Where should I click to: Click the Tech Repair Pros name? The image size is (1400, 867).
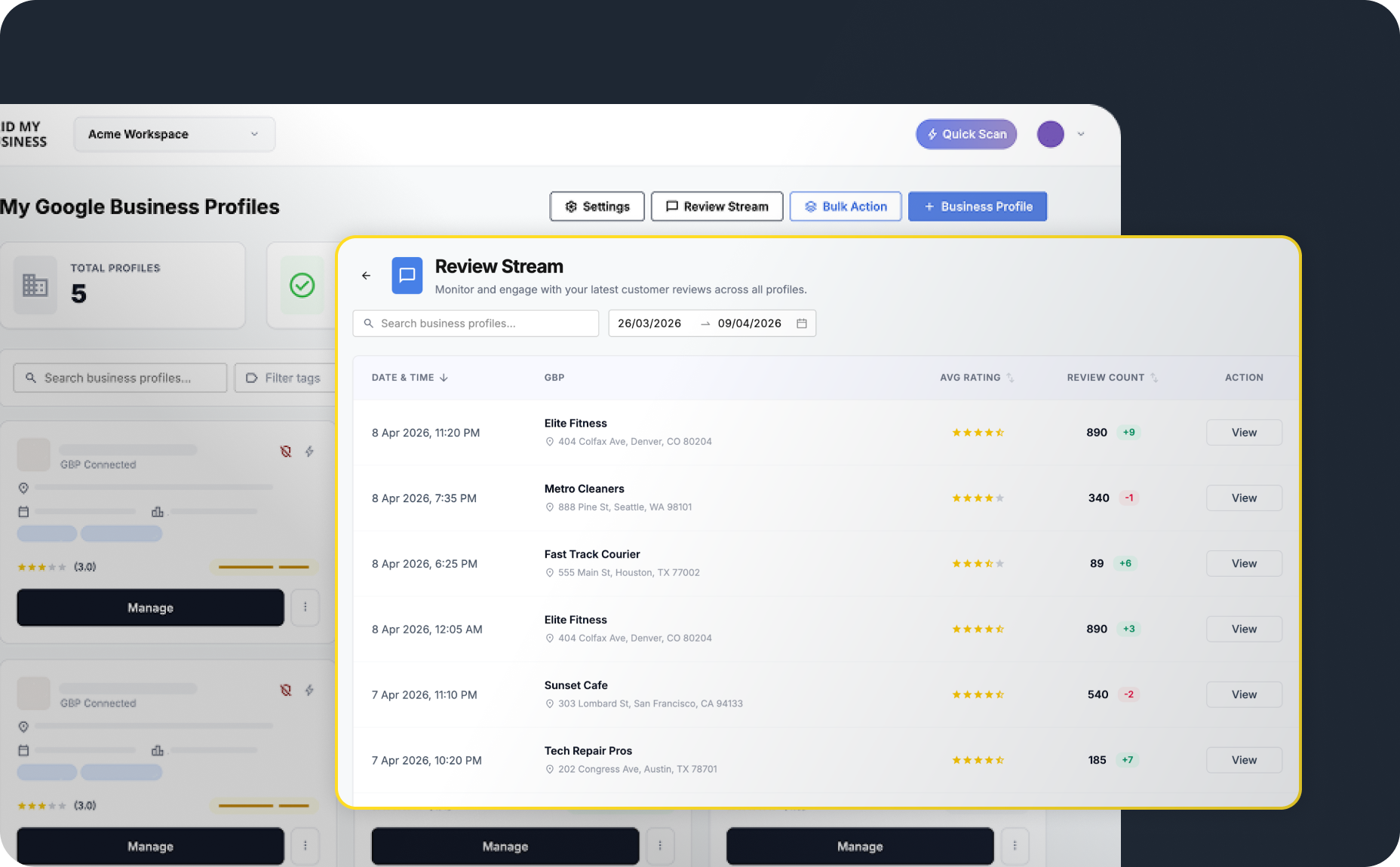coord(588,751)
